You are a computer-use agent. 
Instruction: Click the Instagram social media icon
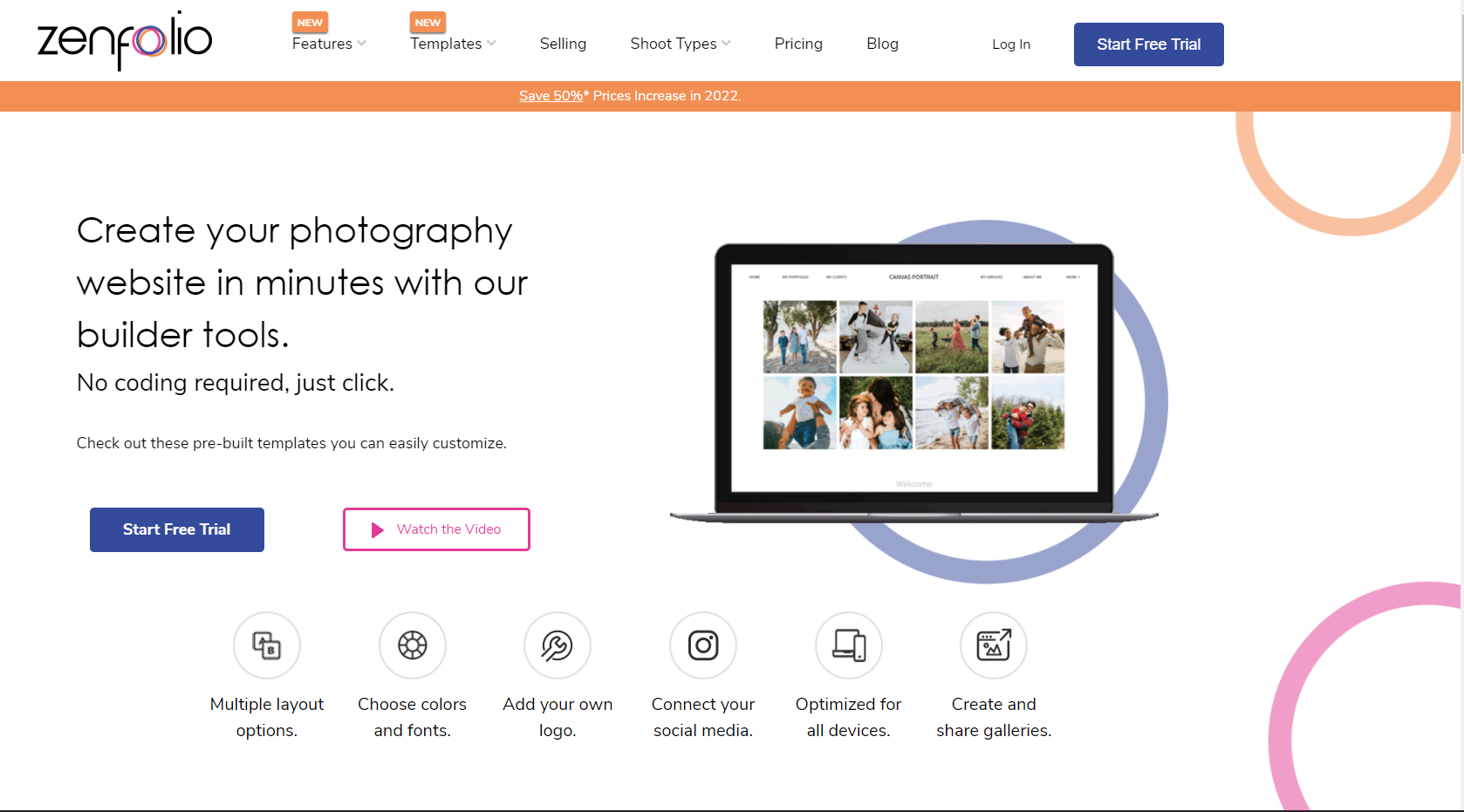(703, 645)
